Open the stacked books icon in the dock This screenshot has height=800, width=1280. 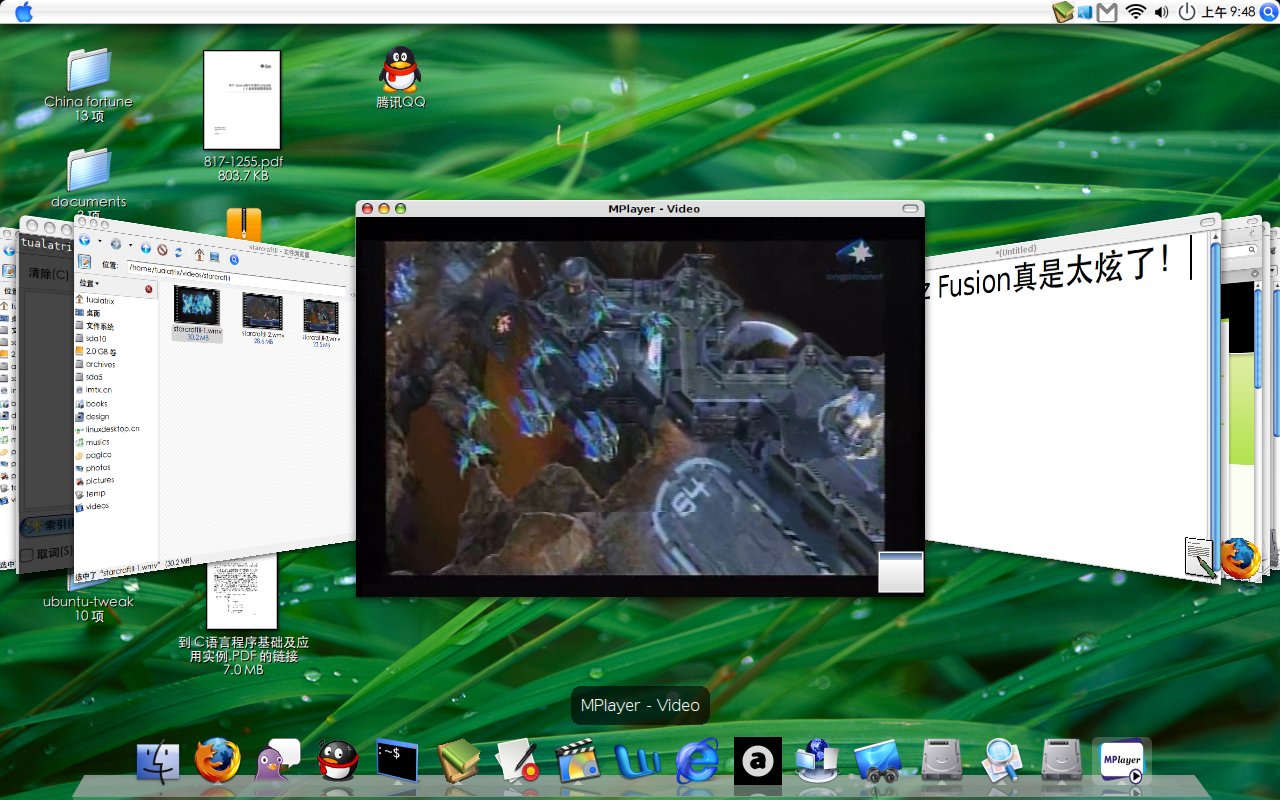[x=458, y=761]
